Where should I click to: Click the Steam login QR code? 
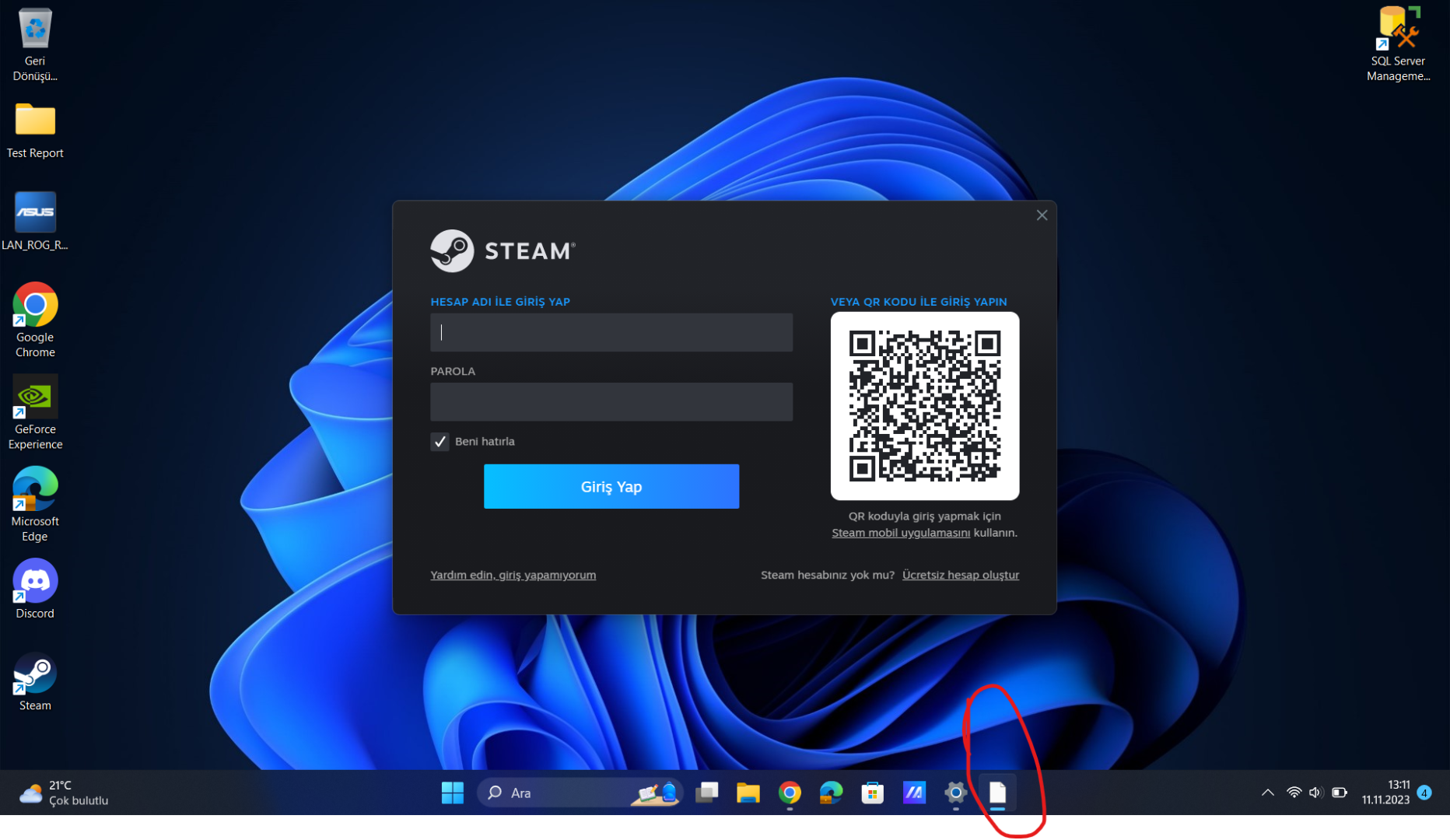(x=925, y=406)
